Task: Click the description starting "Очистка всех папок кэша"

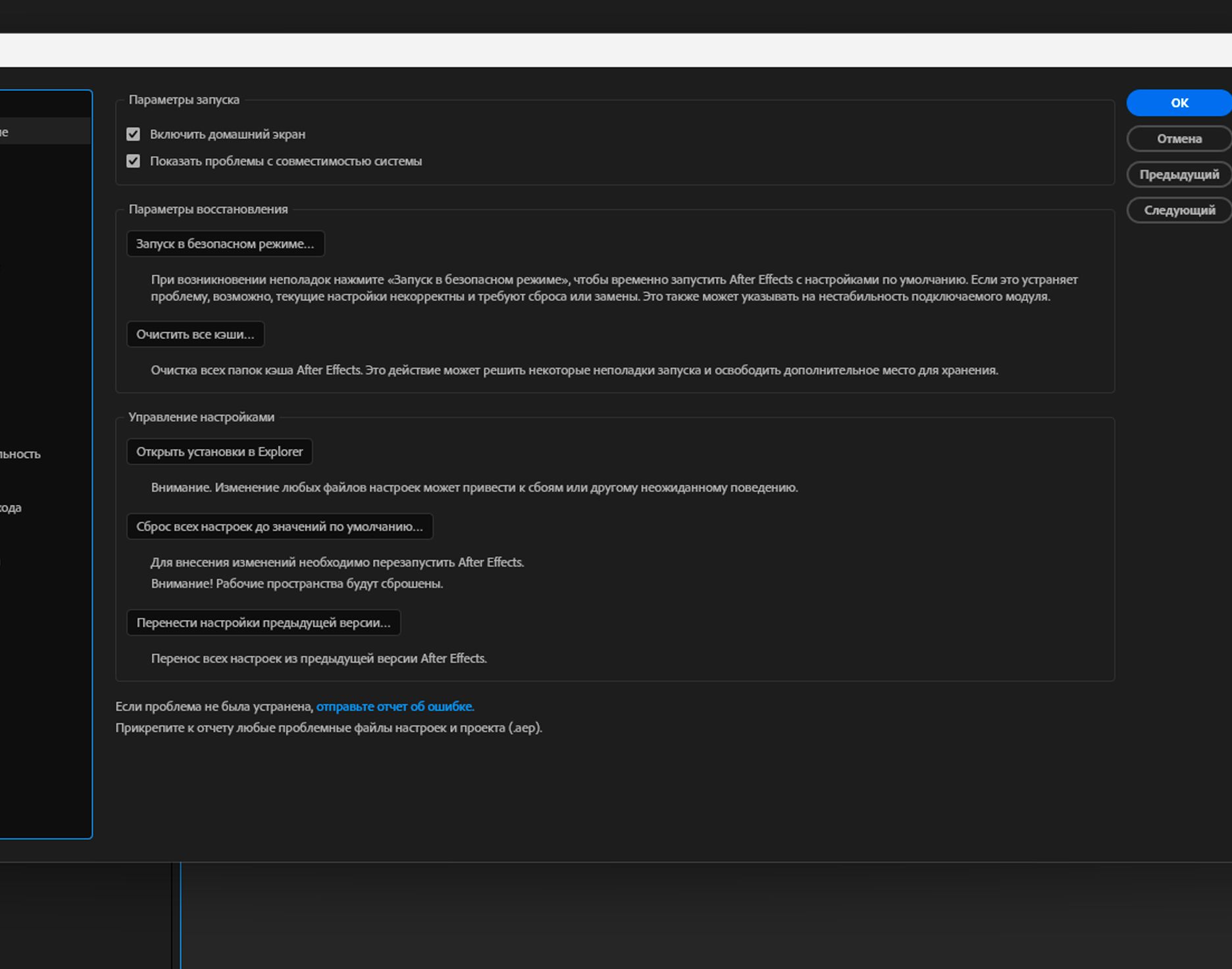Action: click(x=575, y=371)
